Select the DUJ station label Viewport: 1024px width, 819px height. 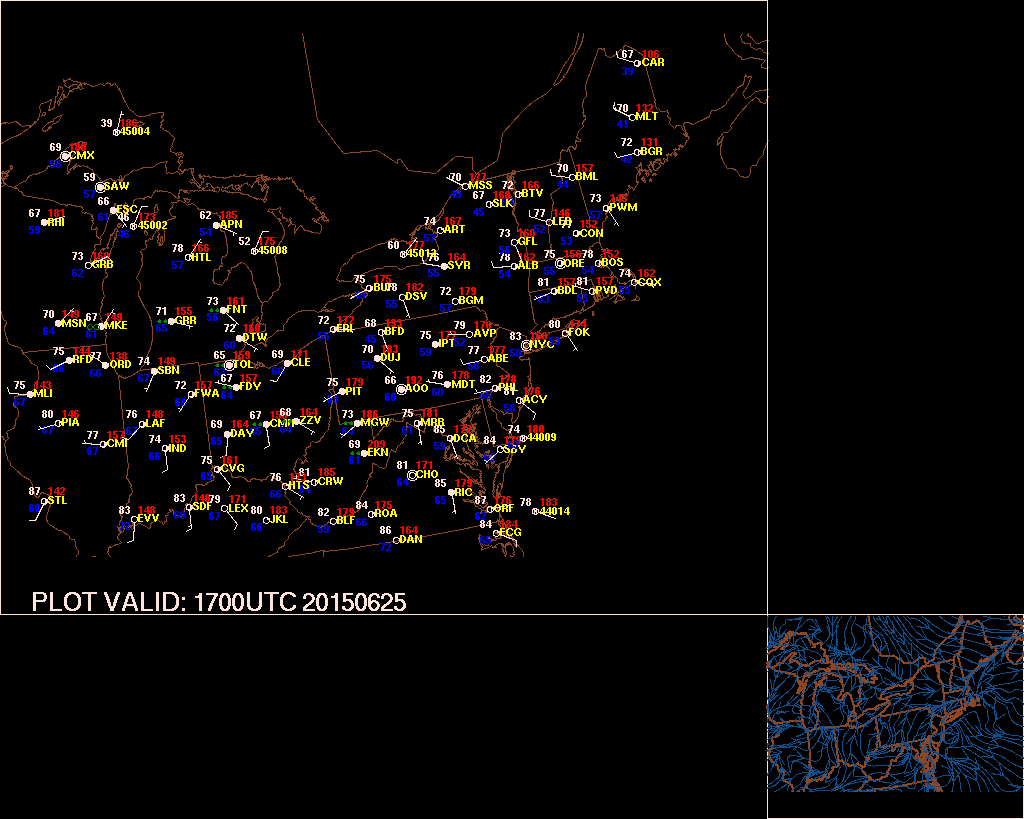tap(390, 358)
